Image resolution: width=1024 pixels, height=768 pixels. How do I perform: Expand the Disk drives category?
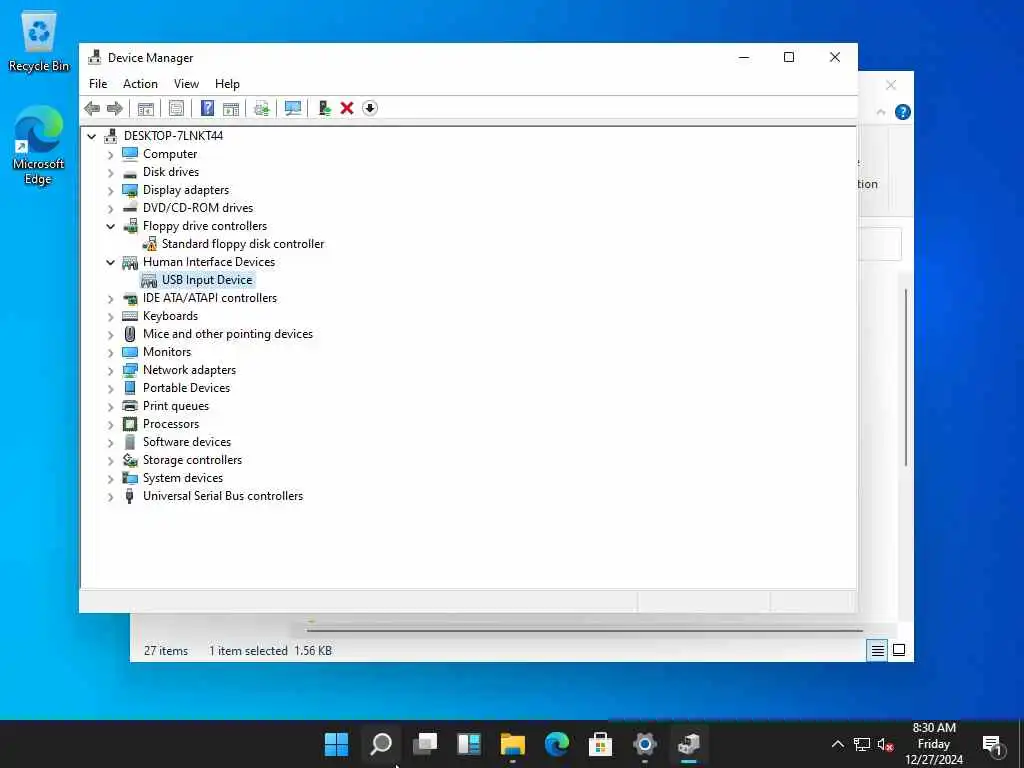point(110,172)
